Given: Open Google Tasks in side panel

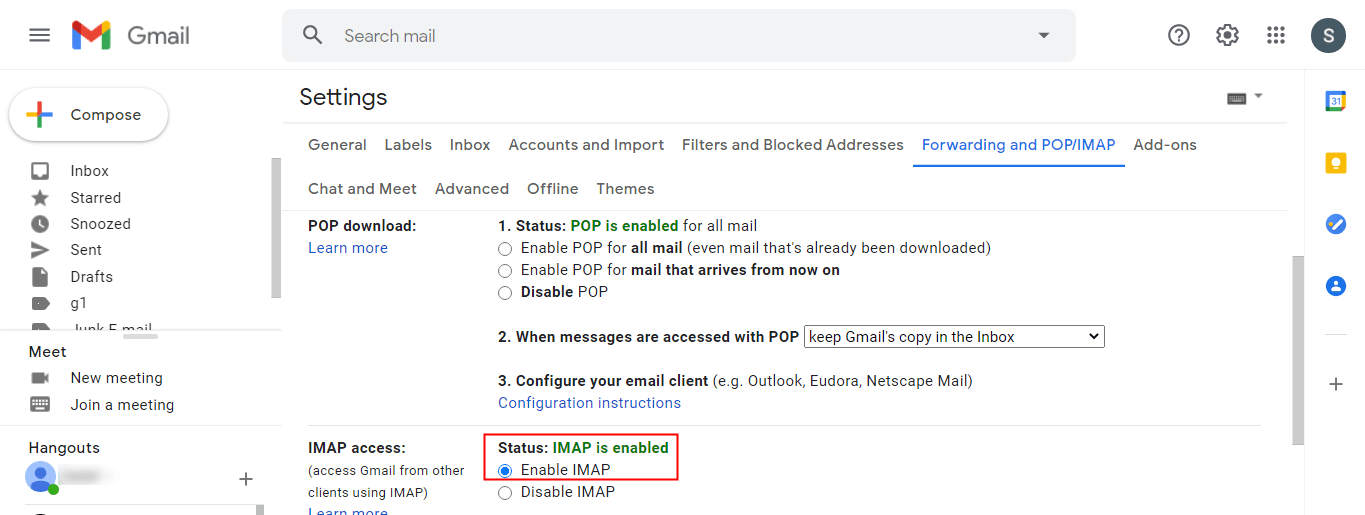Looking at the screenshot, I should (x=1335, y=224).
